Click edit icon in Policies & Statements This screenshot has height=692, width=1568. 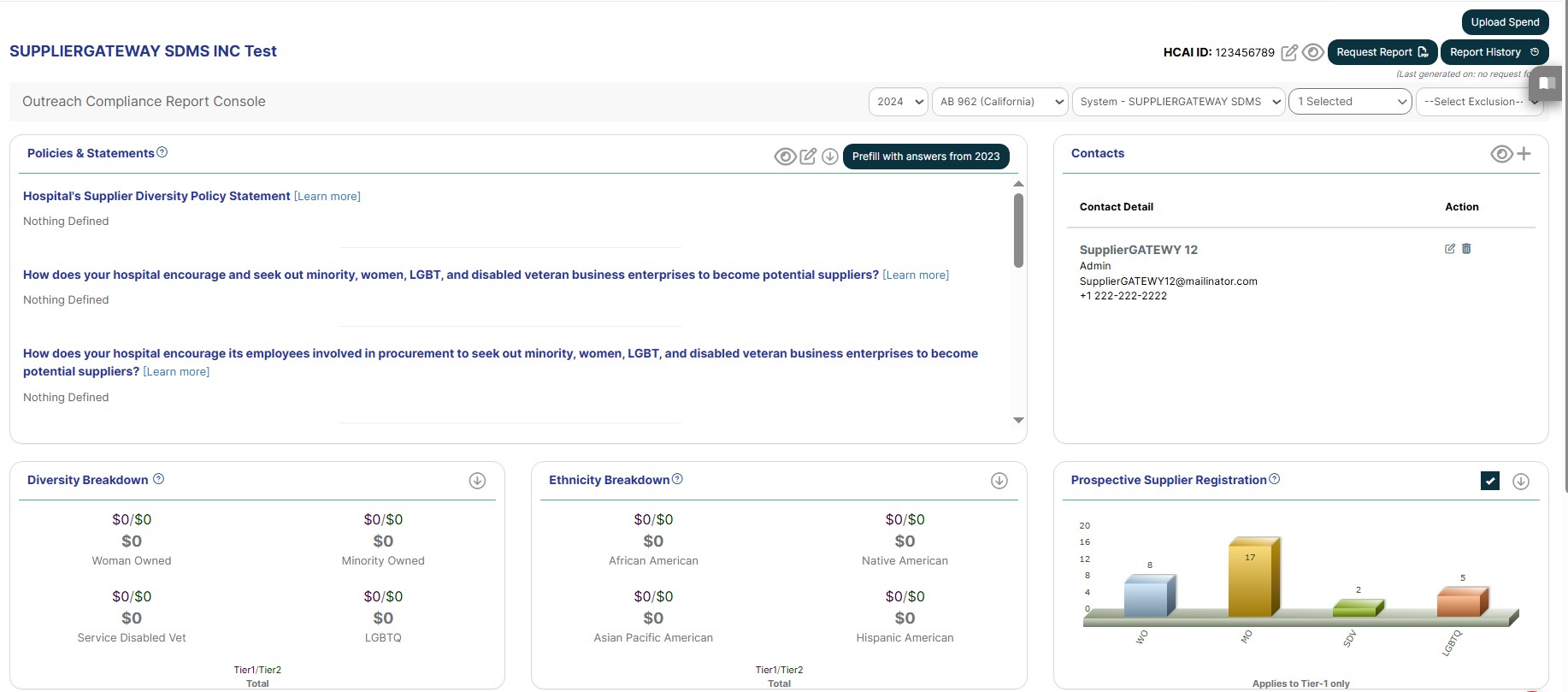808,157
